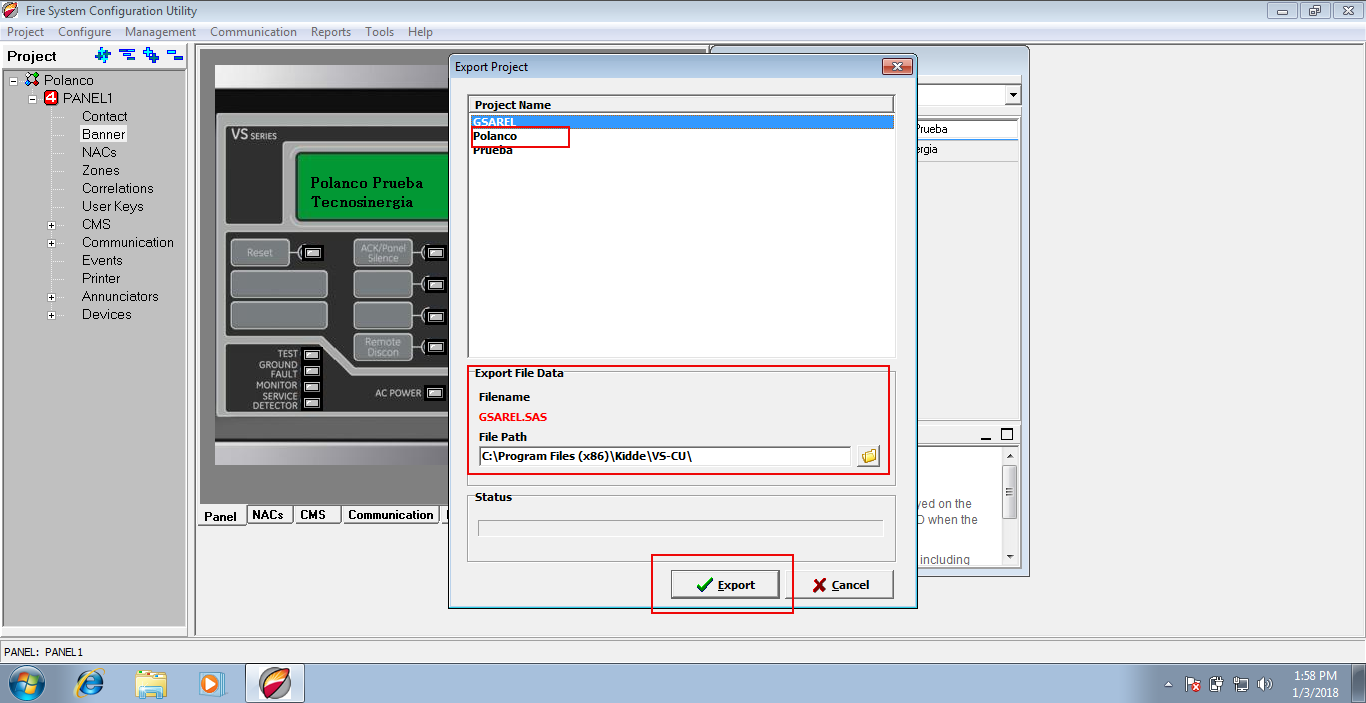Click inside the File Path field

[x=660, y=456]
